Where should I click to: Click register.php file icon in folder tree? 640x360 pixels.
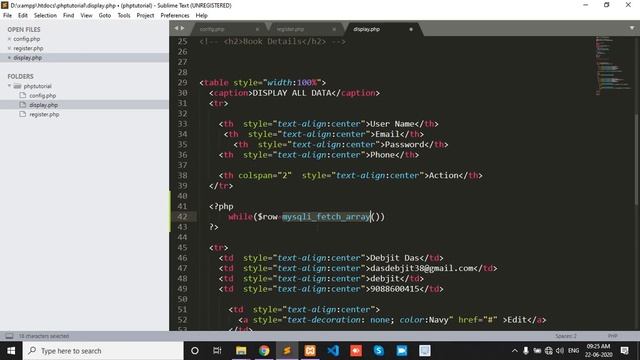pyautogui.click(x=23, y=114)
